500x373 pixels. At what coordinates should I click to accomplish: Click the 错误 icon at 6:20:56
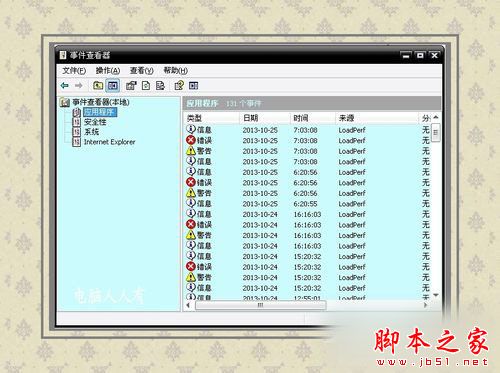191,182
